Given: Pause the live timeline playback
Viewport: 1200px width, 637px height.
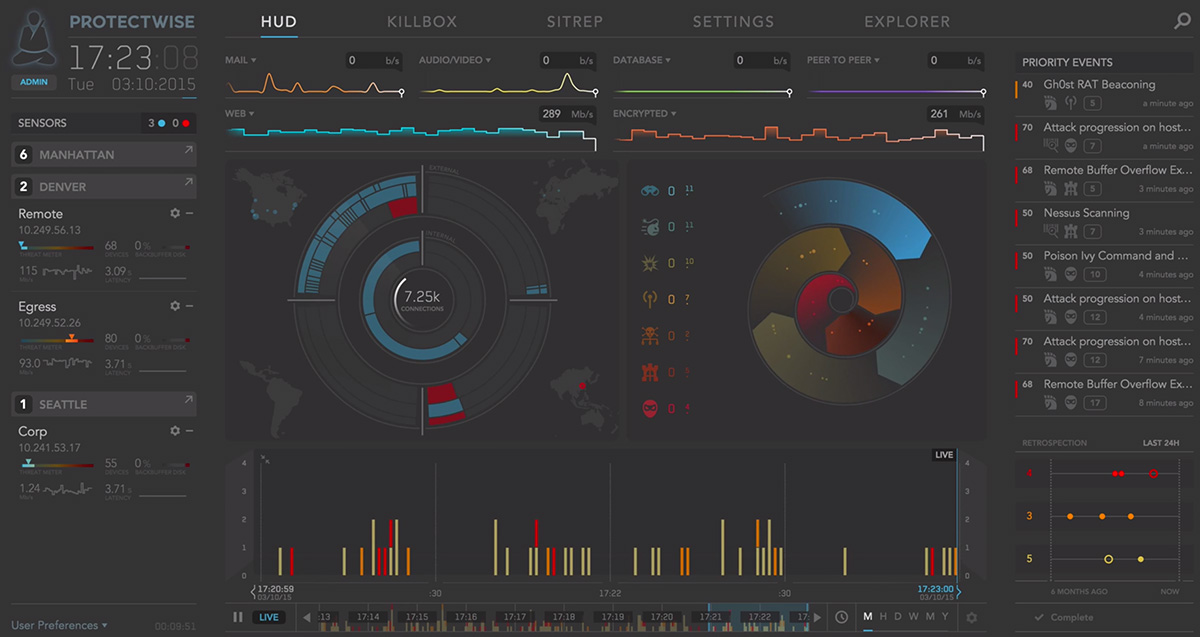Looking at the screenshot, I should (x=237, y=617).
